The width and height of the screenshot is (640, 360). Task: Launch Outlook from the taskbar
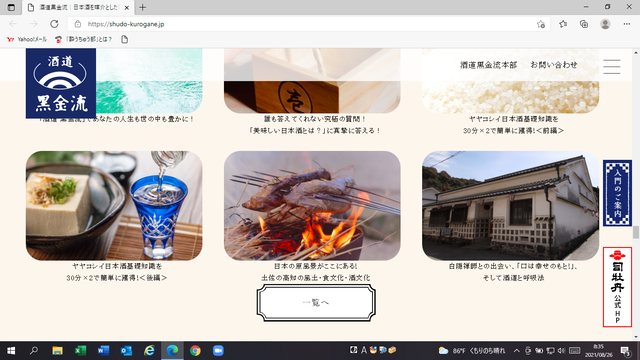(x=126, y=351)
